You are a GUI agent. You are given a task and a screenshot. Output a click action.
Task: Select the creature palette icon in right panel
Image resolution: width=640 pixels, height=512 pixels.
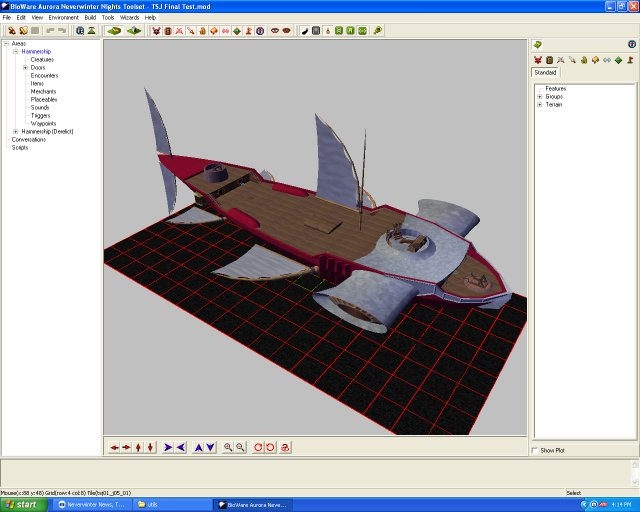pos(537,60)
